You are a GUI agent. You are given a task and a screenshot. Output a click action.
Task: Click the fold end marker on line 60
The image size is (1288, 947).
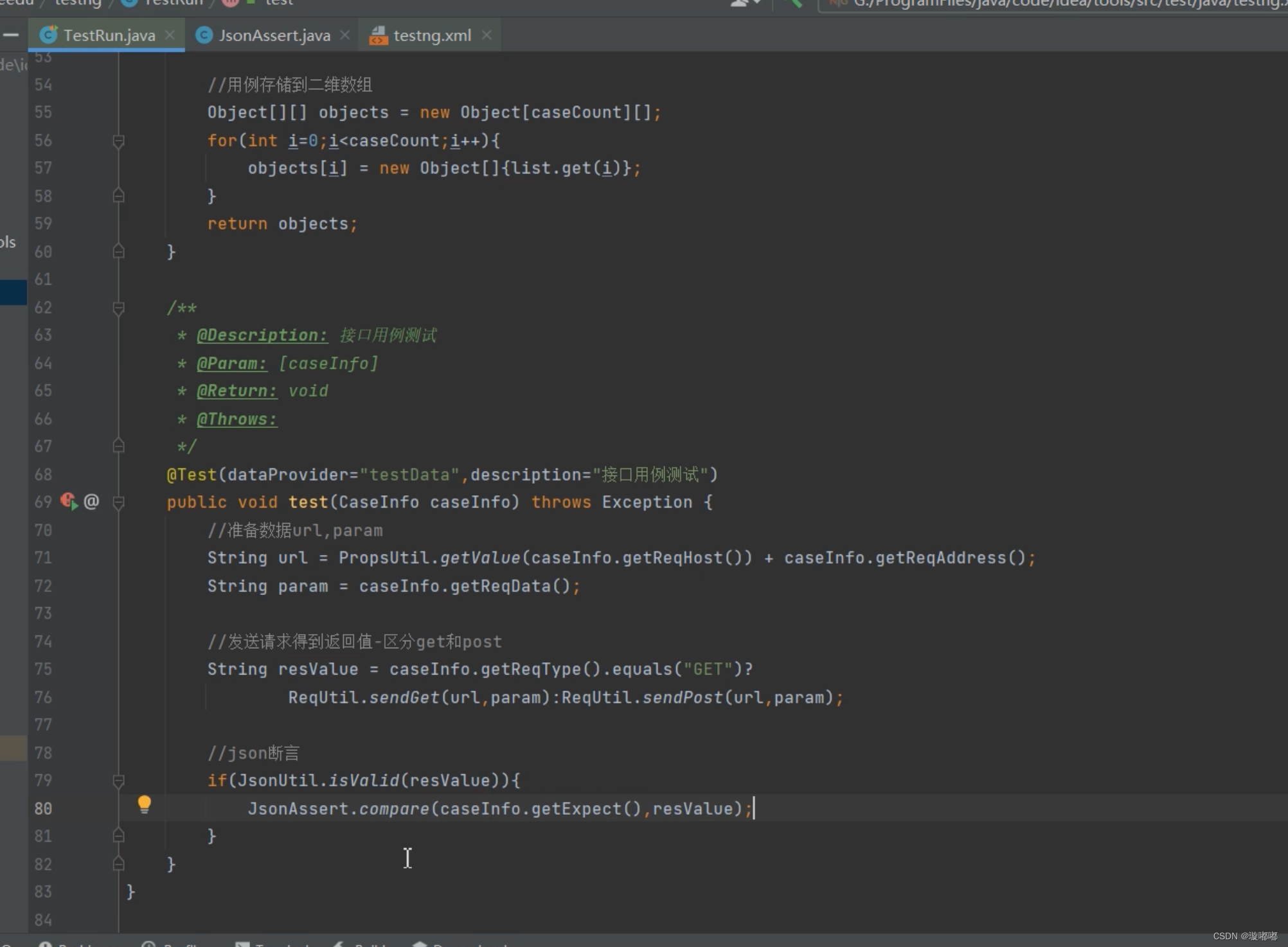tap(118, 251)
